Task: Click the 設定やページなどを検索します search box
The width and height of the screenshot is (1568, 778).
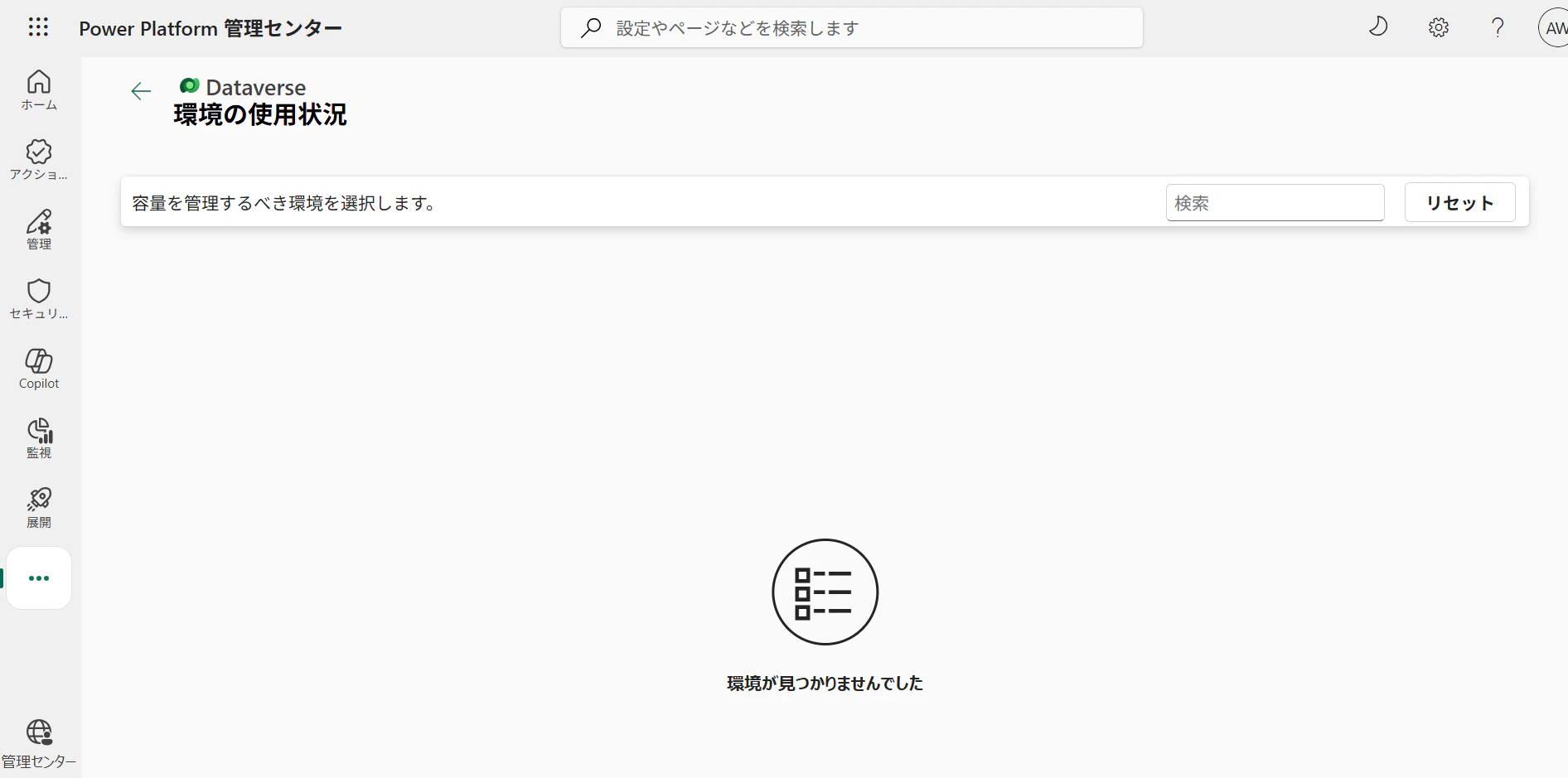Action: coord(852,27)
